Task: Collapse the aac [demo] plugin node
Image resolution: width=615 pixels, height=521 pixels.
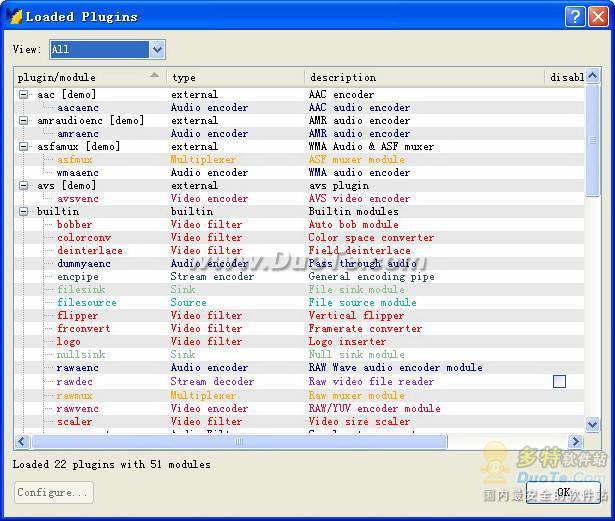Action: (x=24, y=95)
